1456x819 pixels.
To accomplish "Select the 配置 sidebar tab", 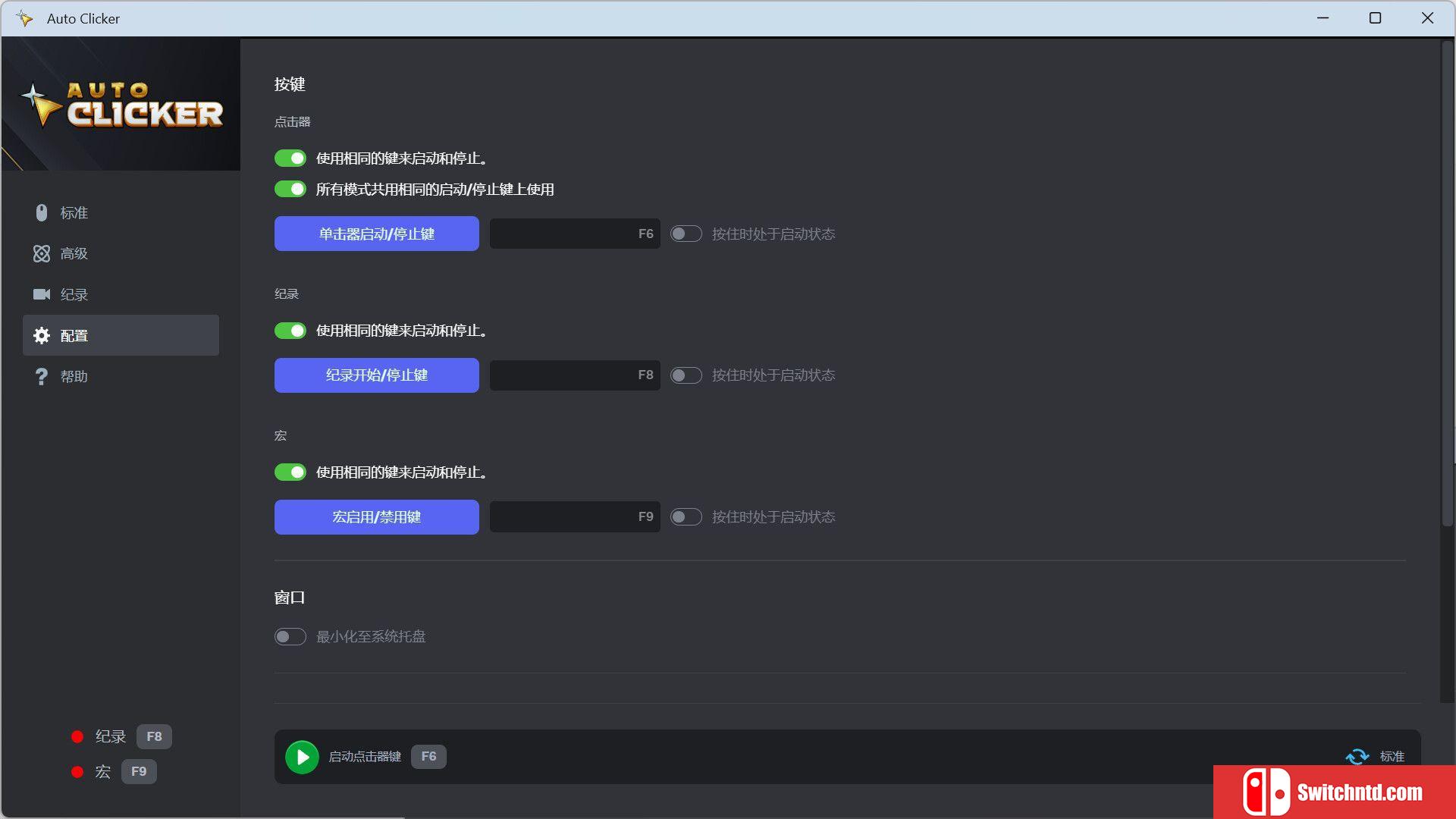I will (x=121, y=335).
